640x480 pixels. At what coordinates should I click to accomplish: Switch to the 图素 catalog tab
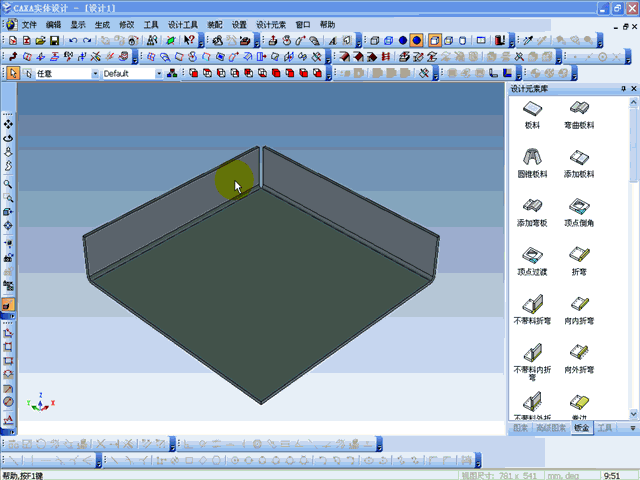tap(520, 428)
